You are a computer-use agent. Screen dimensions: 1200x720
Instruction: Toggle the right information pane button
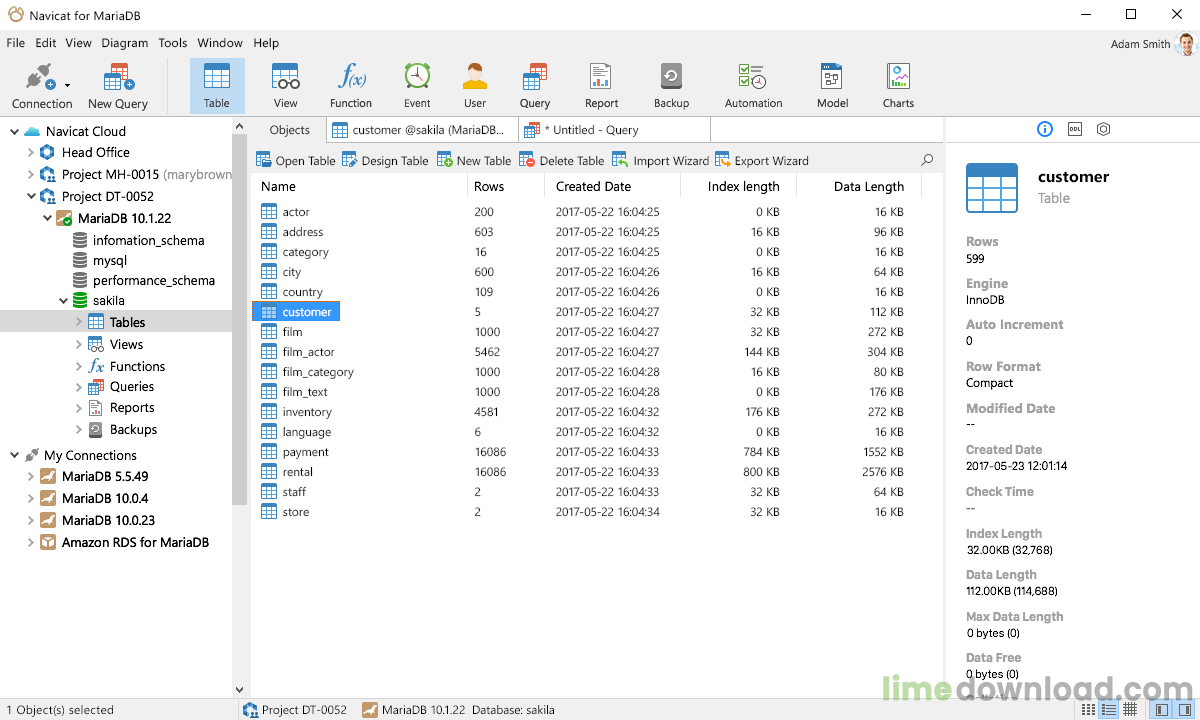pyautogui.click(x=1183, y=710)
